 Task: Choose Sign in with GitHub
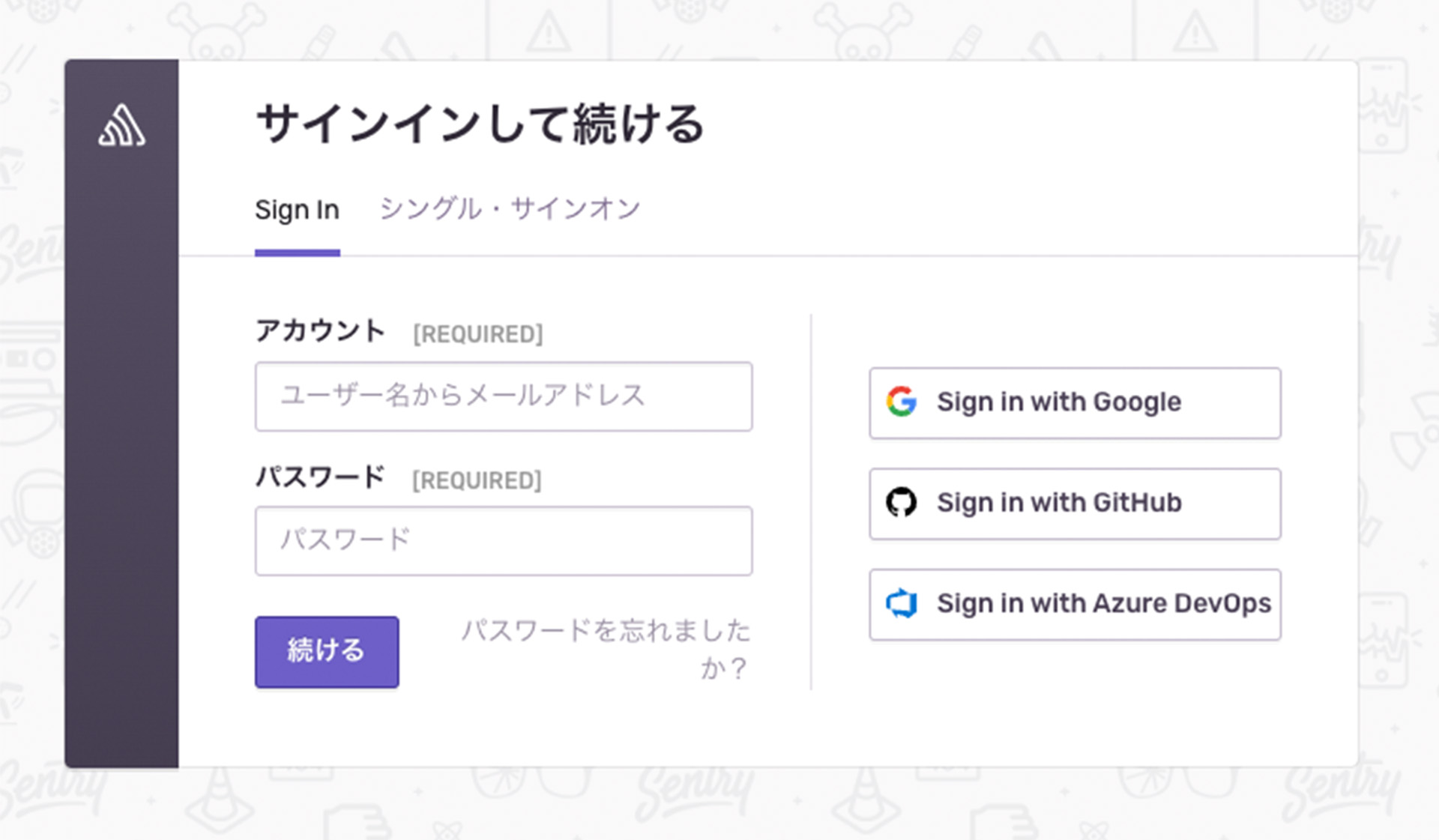tap(1074, 504)
